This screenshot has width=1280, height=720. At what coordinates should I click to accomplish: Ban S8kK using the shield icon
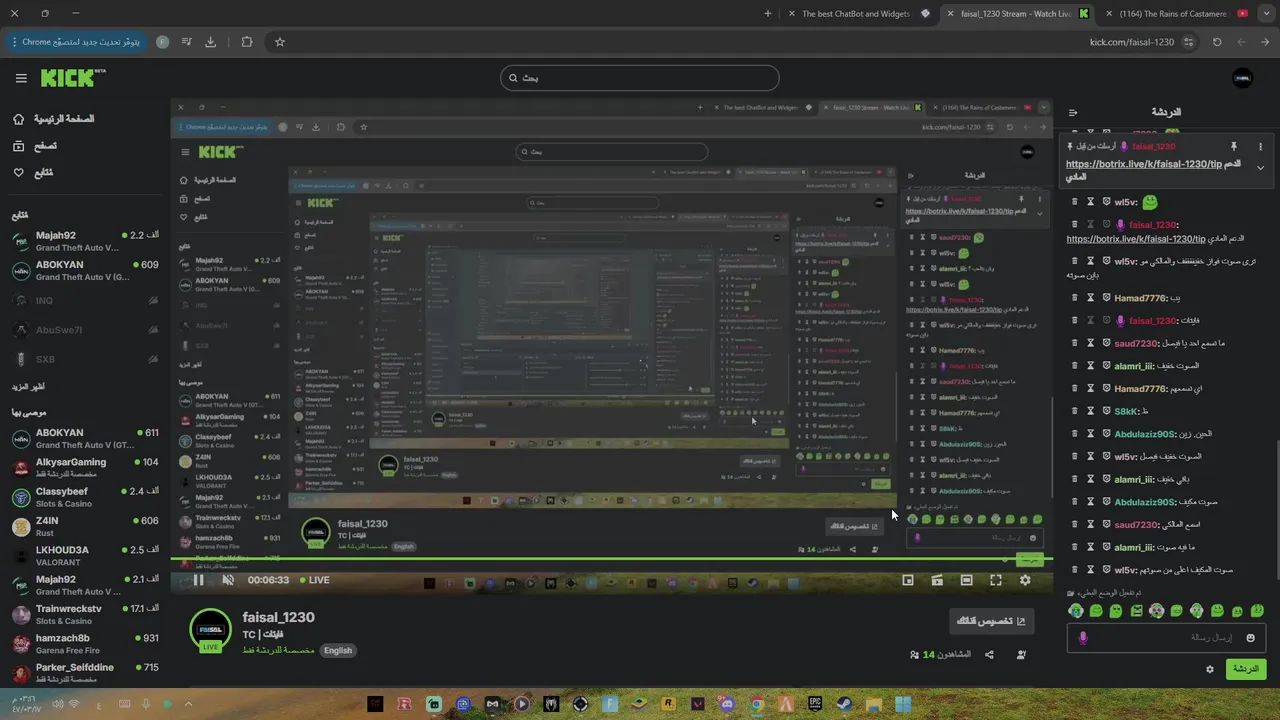point(1107,411)
